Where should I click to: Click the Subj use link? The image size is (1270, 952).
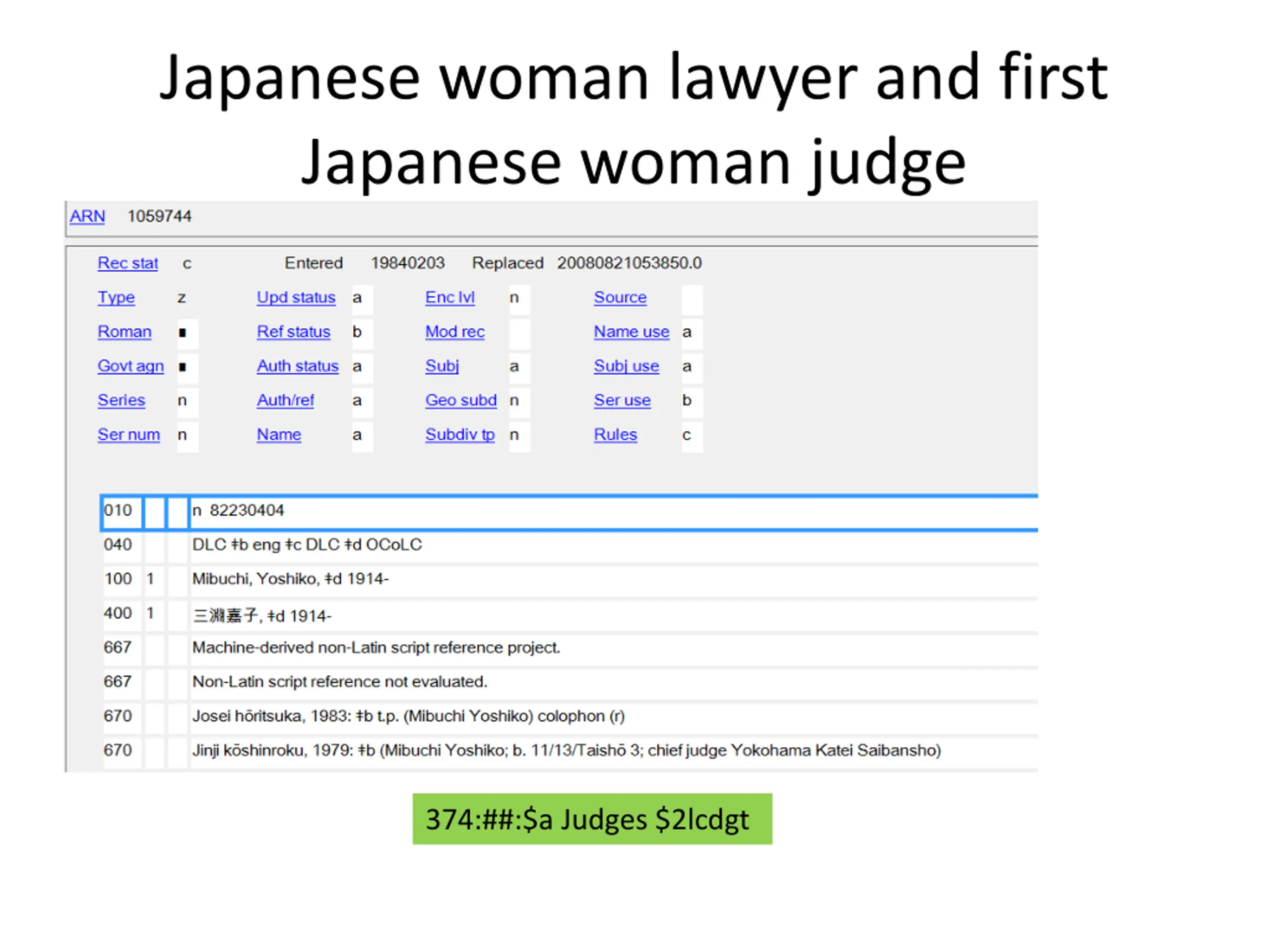(627, 366)
